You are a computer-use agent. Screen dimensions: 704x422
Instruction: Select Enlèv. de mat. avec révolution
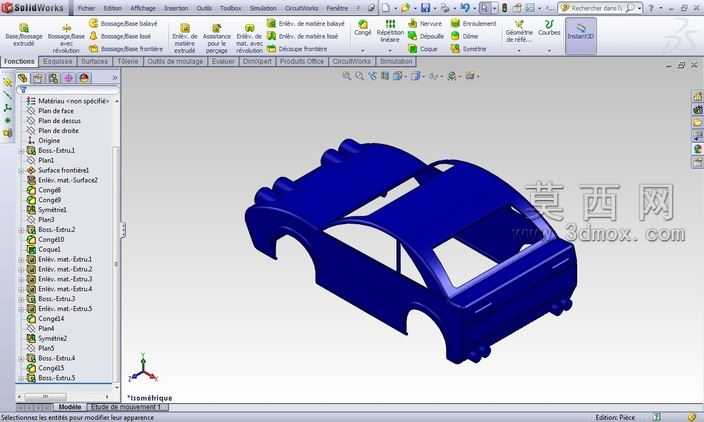(x=249, y=39)
